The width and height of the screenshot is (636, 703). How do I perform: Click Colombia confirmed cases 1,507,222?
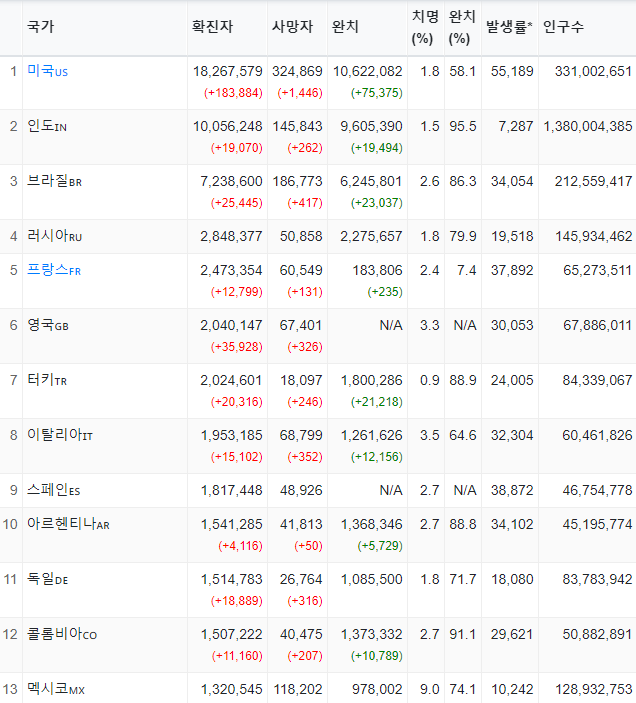point(231,634)
